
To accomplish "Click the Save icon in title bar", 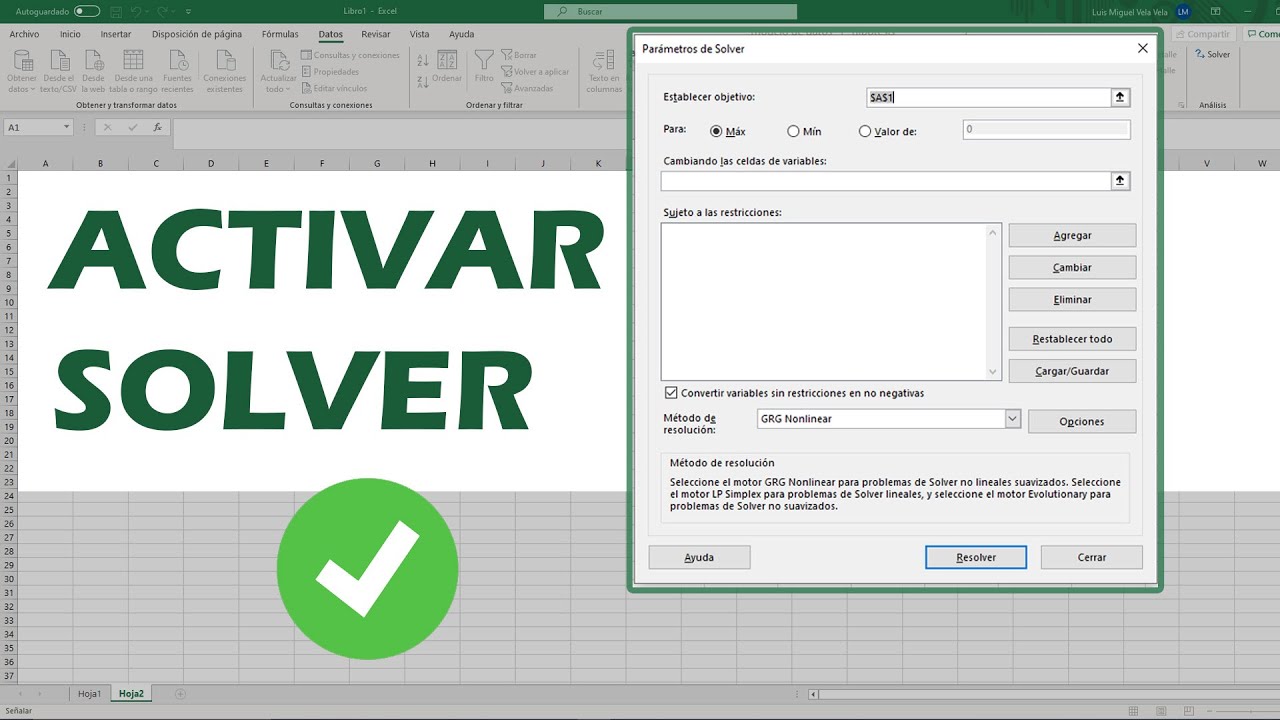I will [118, 11].
